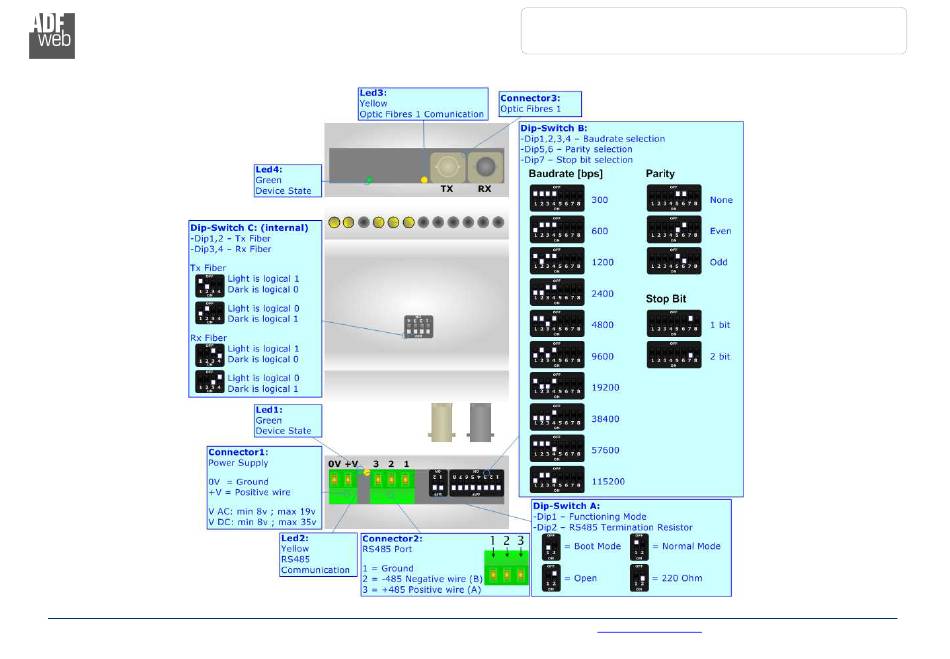Click "-Dip7 – Stop bit selection" line
This screenshot has width=950, height=659.
576,160
